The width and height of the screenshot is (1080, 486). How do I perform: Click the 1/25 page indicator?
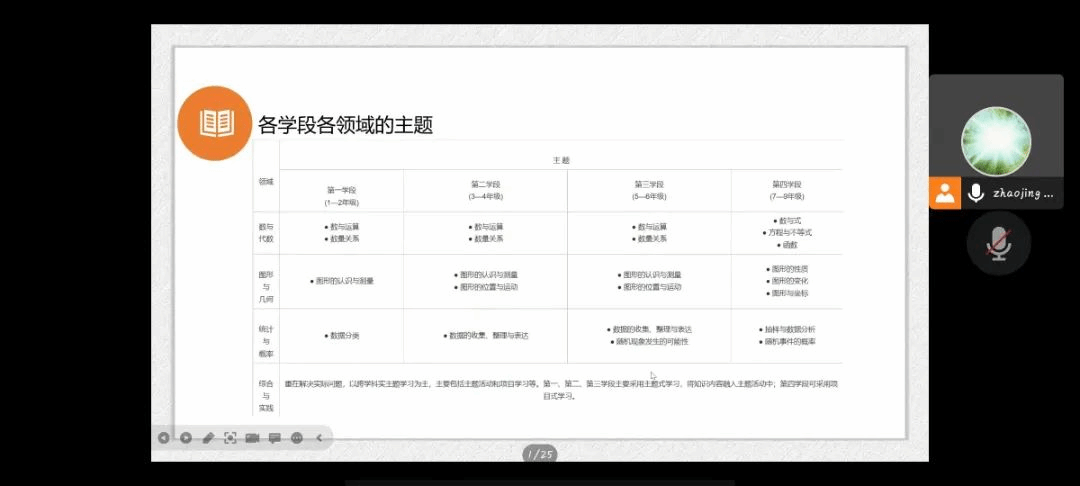tap(540, 454)
